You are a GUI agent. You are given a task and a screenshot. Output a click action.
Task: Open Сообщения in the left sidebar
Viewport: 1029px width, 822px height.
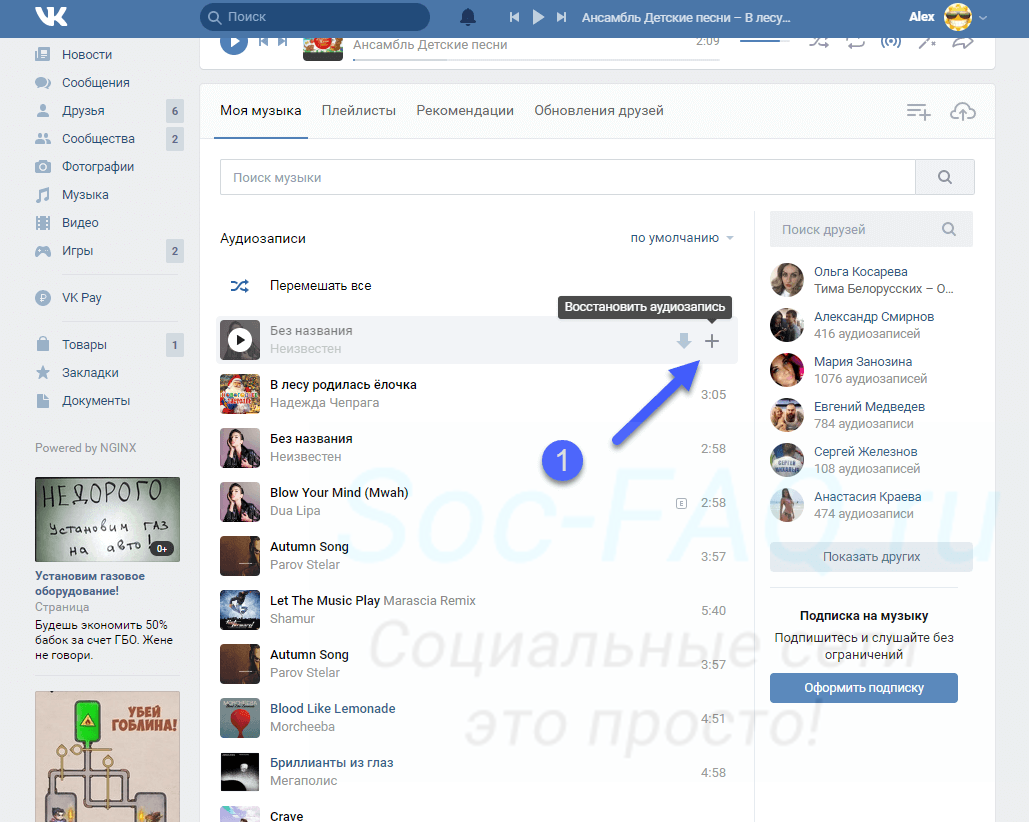(x=95, y=83)
